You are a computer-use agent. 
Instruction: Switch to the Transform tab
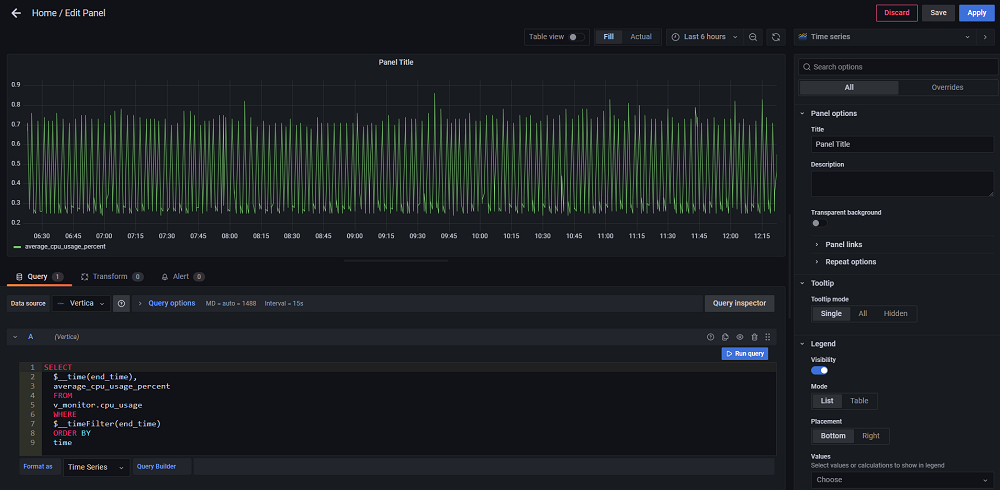click(112, 277)
